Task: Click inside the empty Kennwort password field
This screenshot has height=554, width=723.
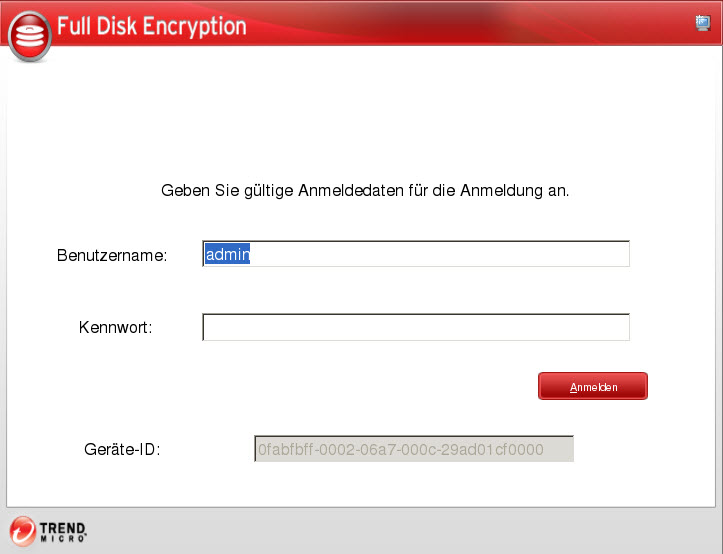Action: point(415,327)
